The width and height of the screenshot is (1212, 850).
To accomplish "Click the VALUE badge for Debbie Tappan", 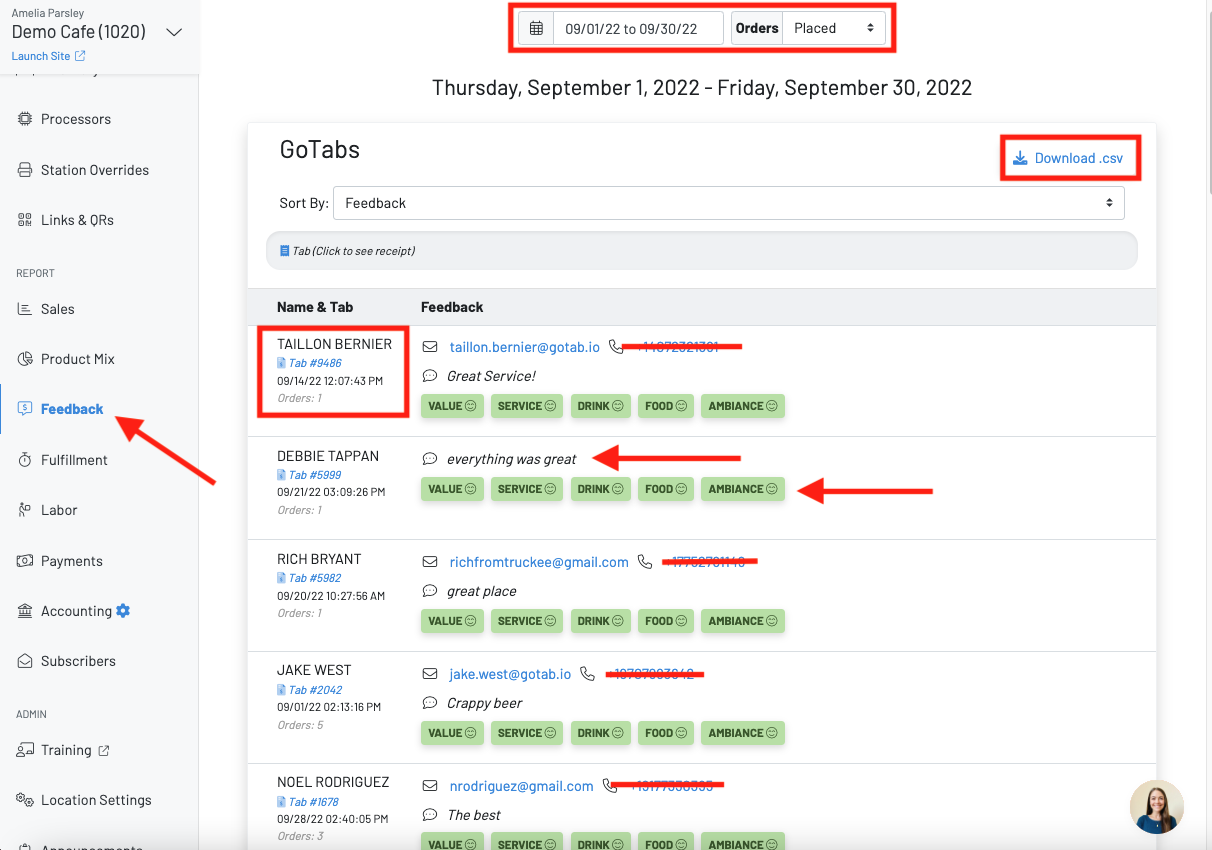I will coord(452,489).
